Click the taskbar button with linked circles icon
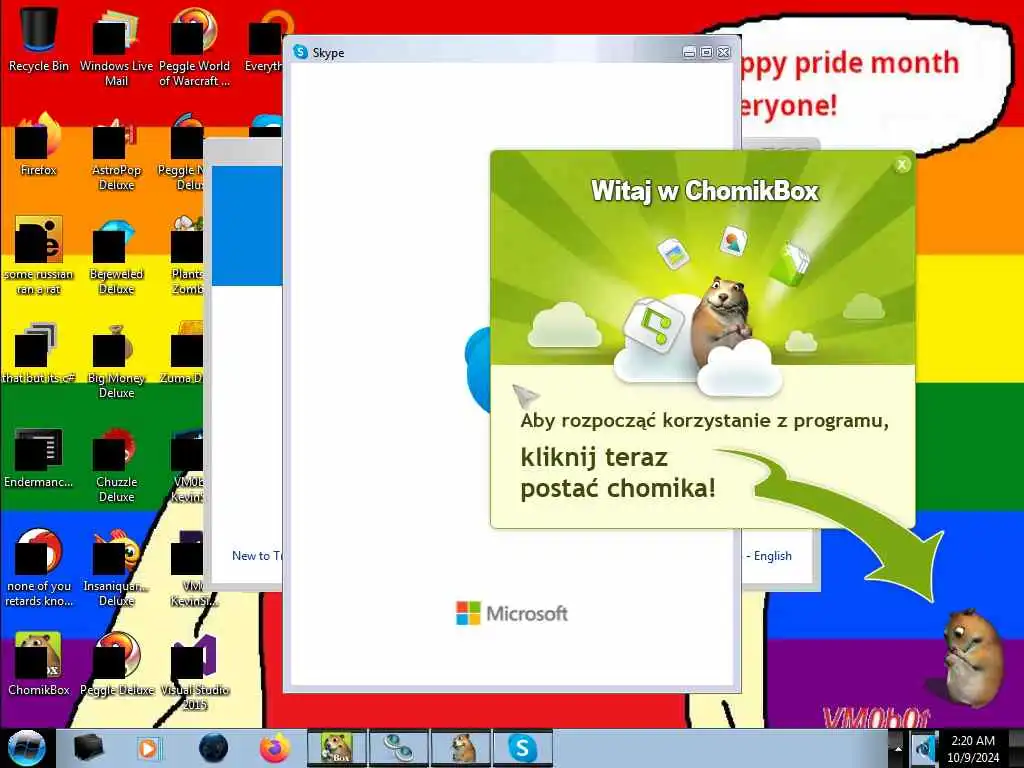This screenshot has height=768, width=1024. pyautogui.click(x=398, y=748)
